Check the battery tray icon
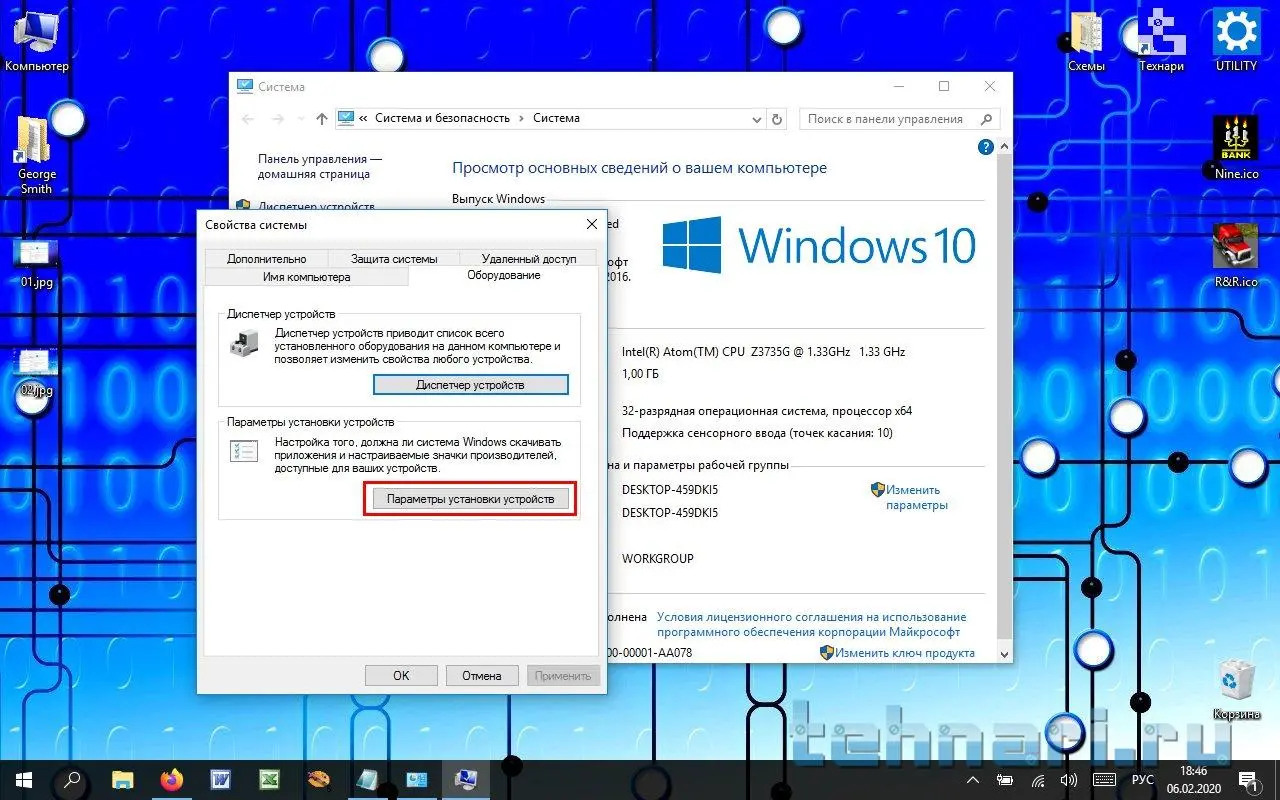Viewport: 1280px width, 800px height. [1007, 780]
